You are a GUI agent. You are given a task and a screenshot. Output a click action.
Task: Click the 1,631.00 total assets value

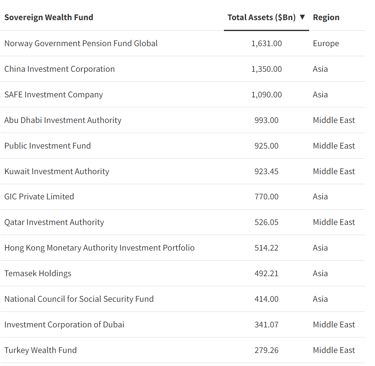point(266,43)
